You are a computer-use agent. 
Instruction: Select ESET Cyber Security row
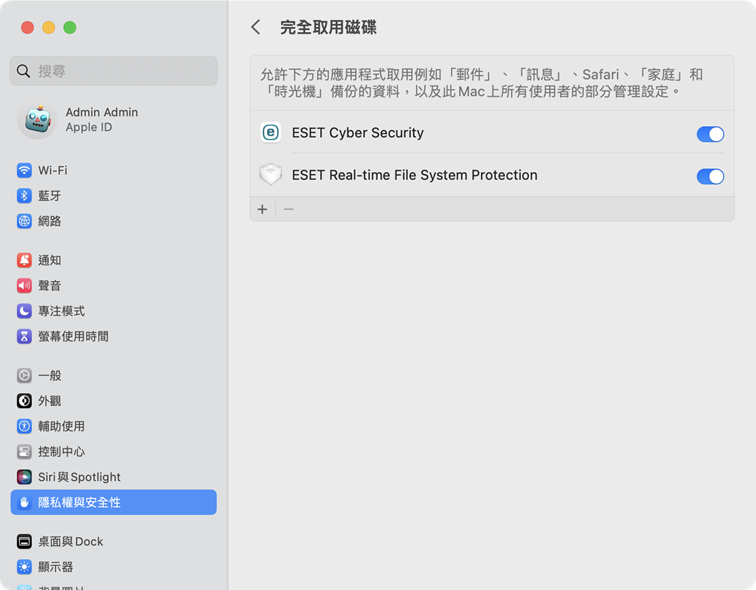coord(492,133)
